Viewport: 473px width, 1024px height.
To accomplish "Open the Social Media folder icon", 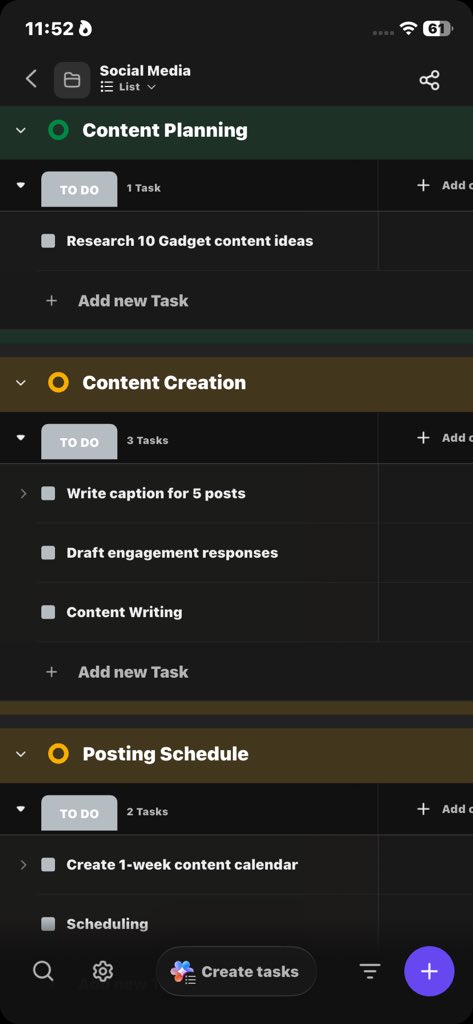I will click(x=72, y=80).
